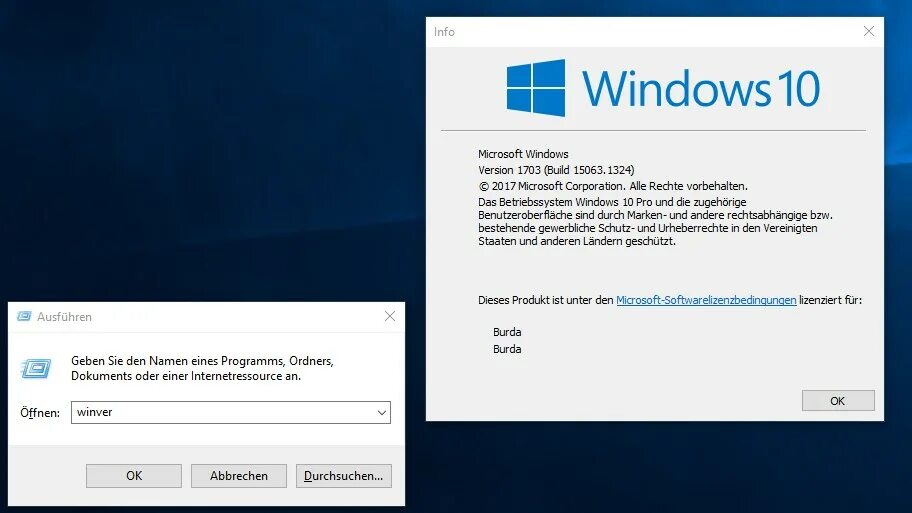This screenshot has width=912, height=513.
Task: Close the Info window
Action: [x=868, y=31]
